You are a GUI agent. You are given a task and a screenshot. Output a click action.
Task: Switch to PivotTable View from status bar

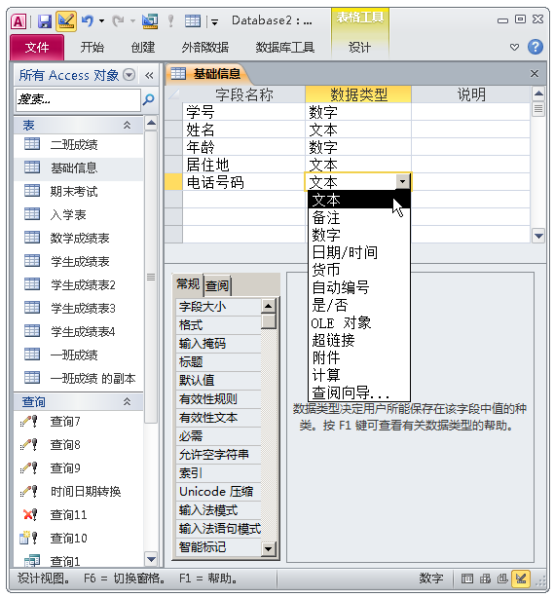[485, 579]
